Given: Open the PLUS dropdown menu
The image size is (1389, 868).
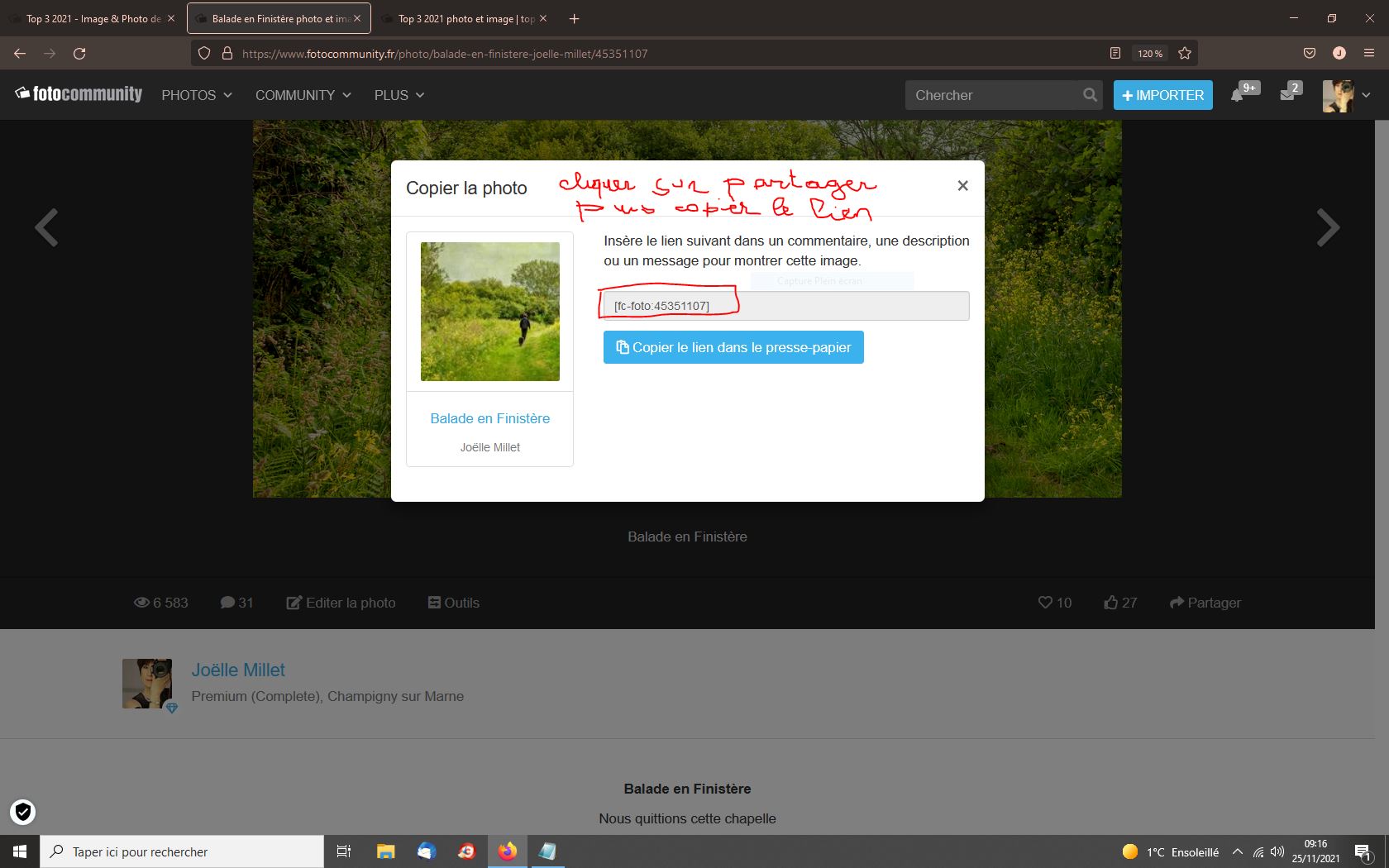Looking at the screenshot, I should click(x=399, y=95).
